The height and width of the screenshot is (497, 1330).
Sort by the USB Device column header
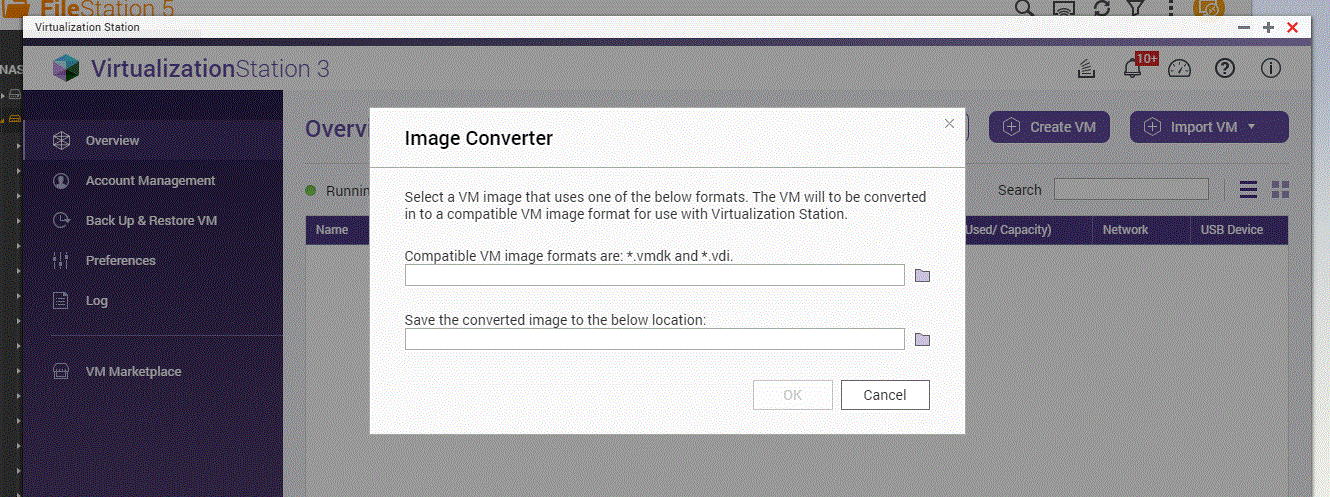click(x=1232, y=230)
